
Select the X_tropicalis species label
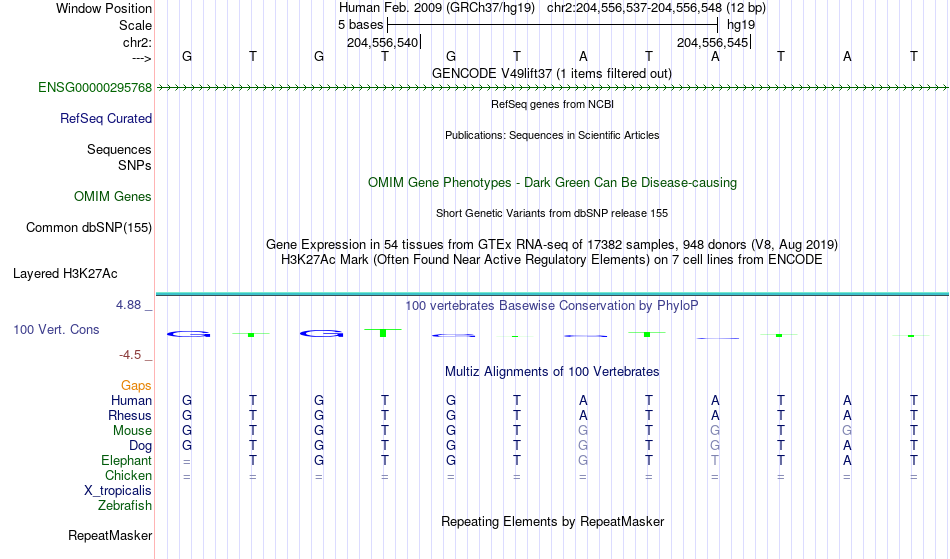pos(118,491)
